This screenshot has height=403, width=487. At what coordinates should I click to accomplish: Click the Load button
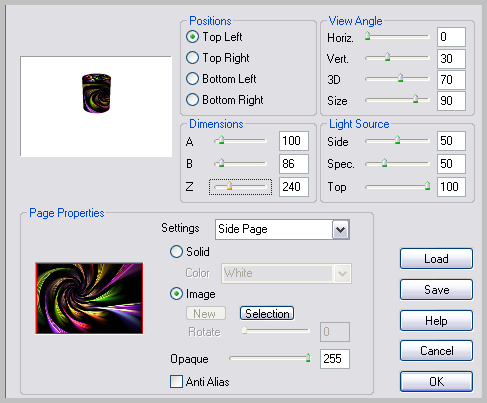click(436, 258)
